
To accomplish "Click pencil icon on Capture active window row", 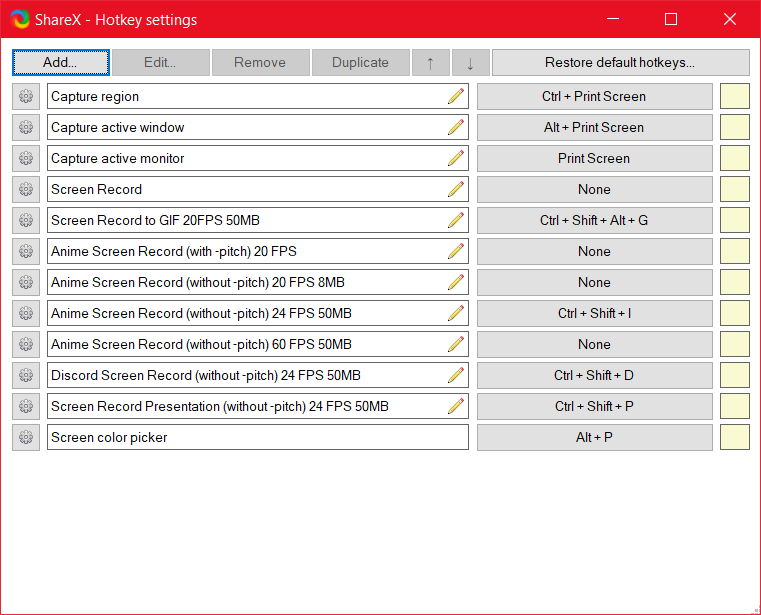I will pyautogui.click(x=456, y=127).
